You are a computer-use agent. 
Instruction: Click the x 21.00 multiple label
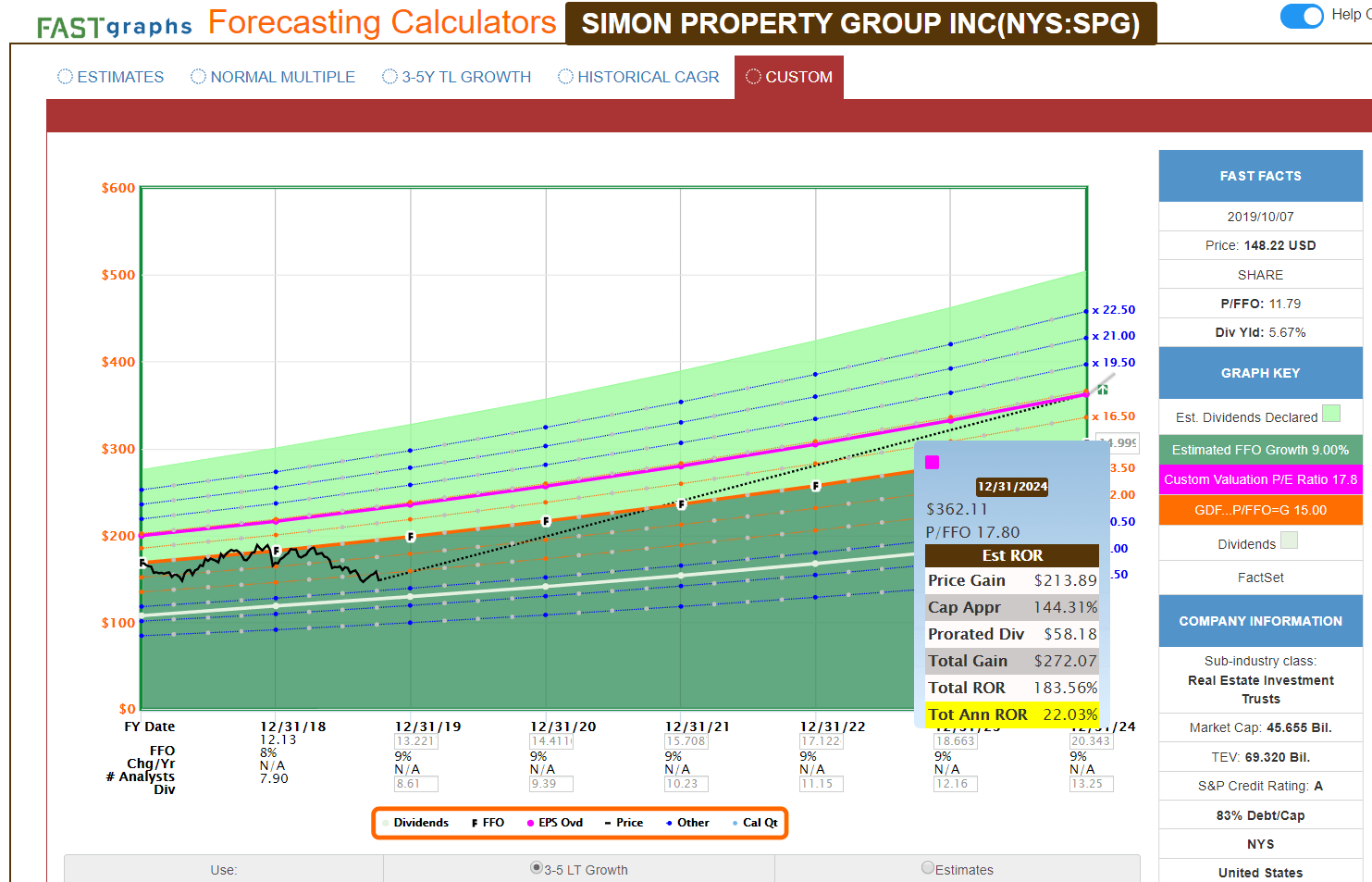click(x=1113, y=336)
